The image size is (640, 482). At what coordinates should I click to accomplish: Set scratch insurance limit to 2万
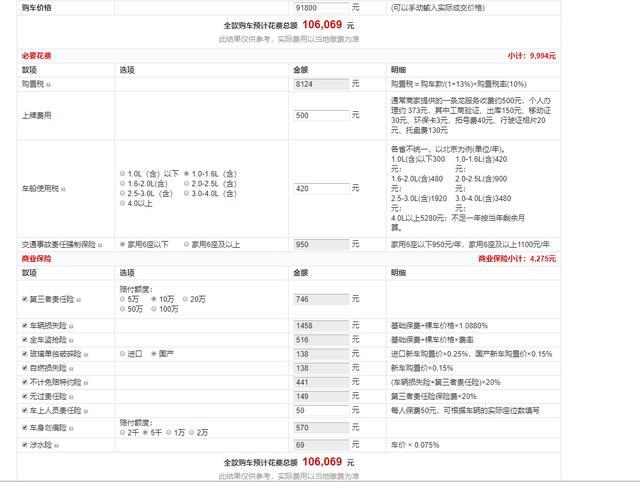(191, 432)
